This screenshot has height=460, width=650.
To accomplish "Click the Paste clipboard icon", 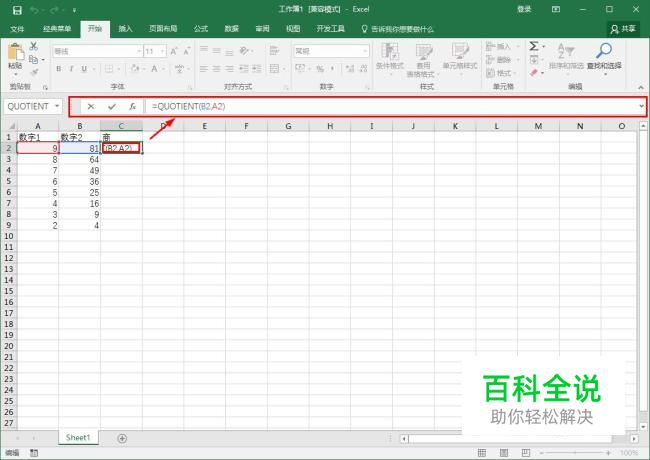I will click(15, 52).
